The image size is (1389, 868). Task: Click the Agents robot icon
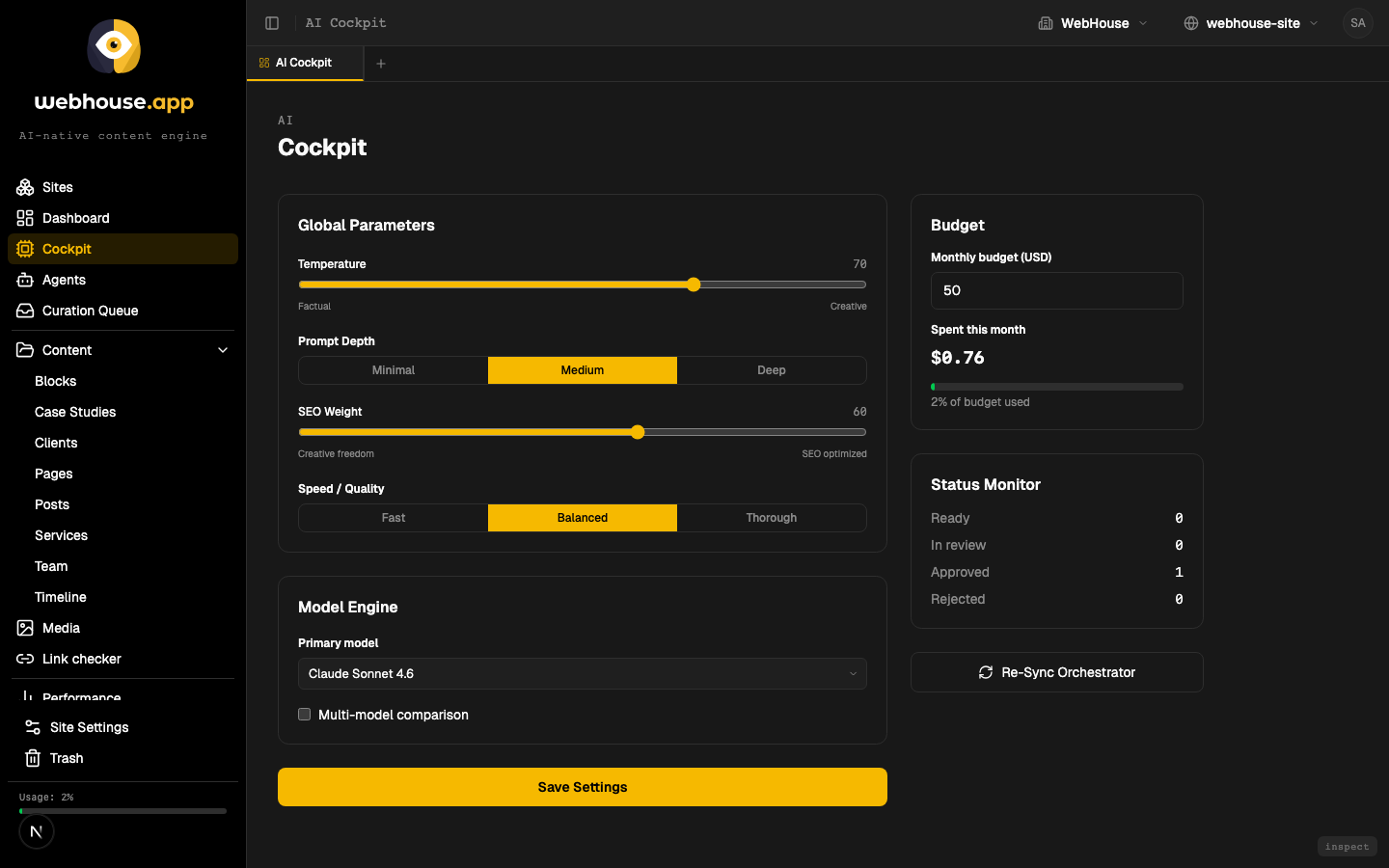(25, 280)
